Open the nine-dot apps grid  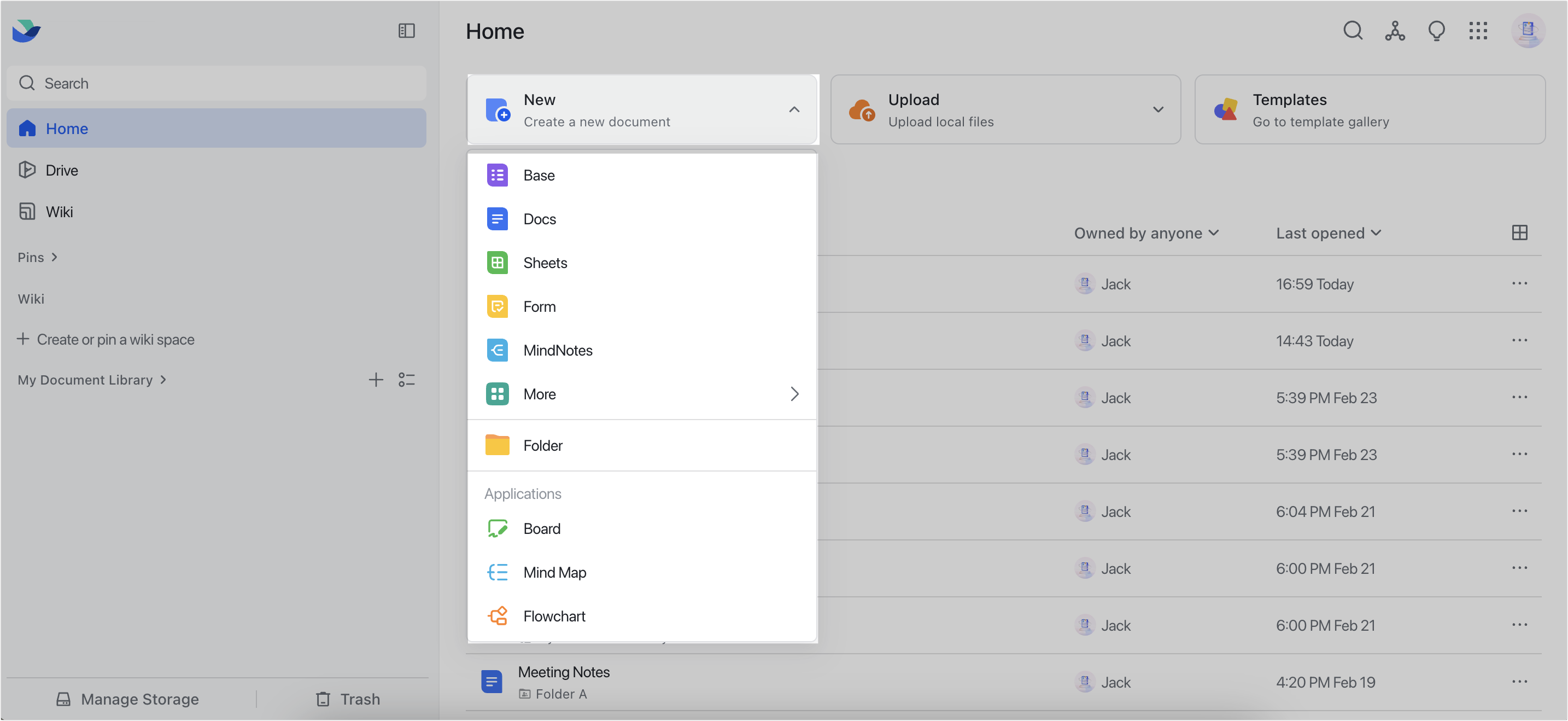pos(1477,31)
